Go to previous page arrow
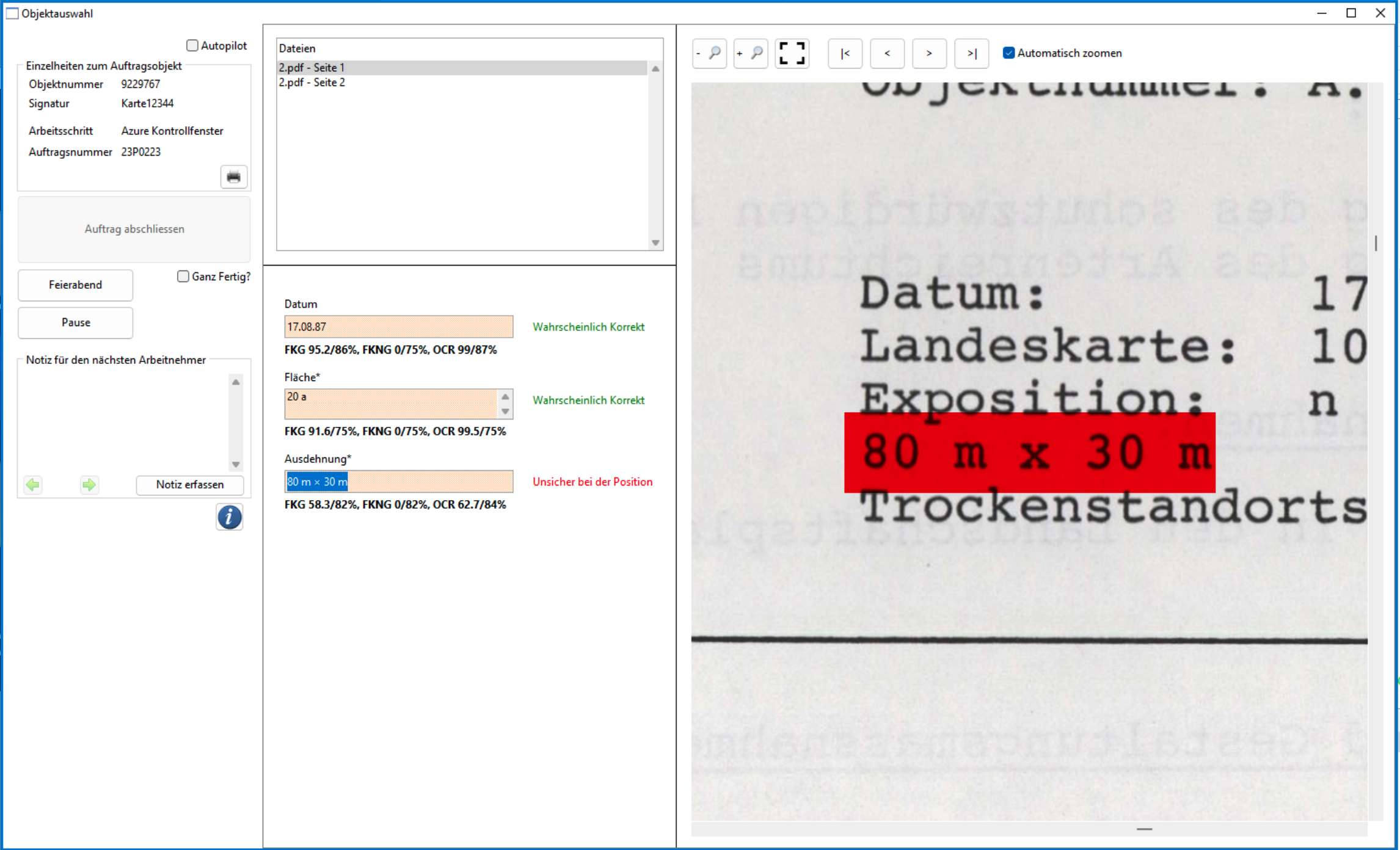Screen dimensions: 1400x850 (x=887, y=54)
